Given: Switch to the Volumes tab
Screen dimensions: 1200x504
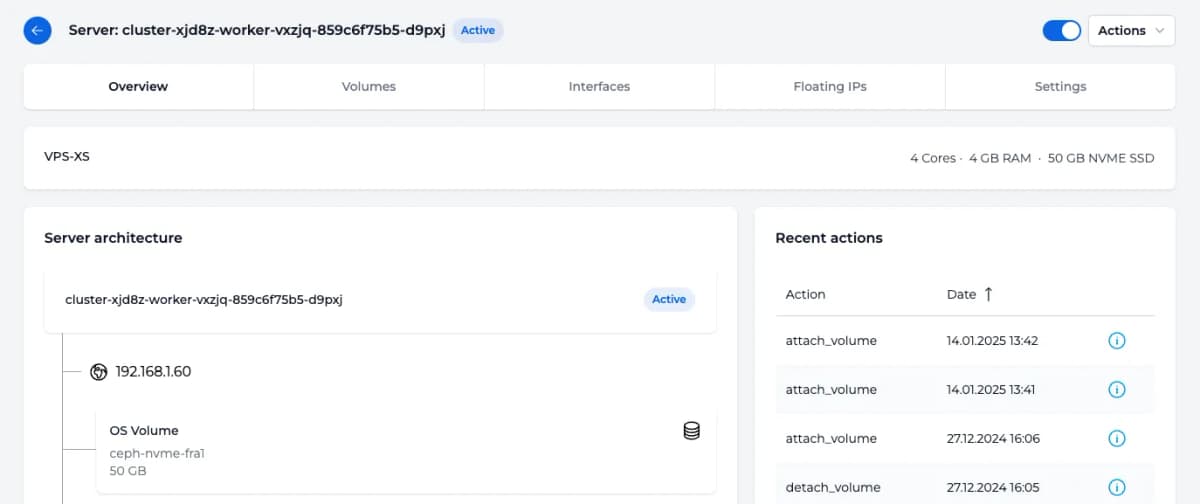Looking at the screenshot, I should click(x=369, y=87).
